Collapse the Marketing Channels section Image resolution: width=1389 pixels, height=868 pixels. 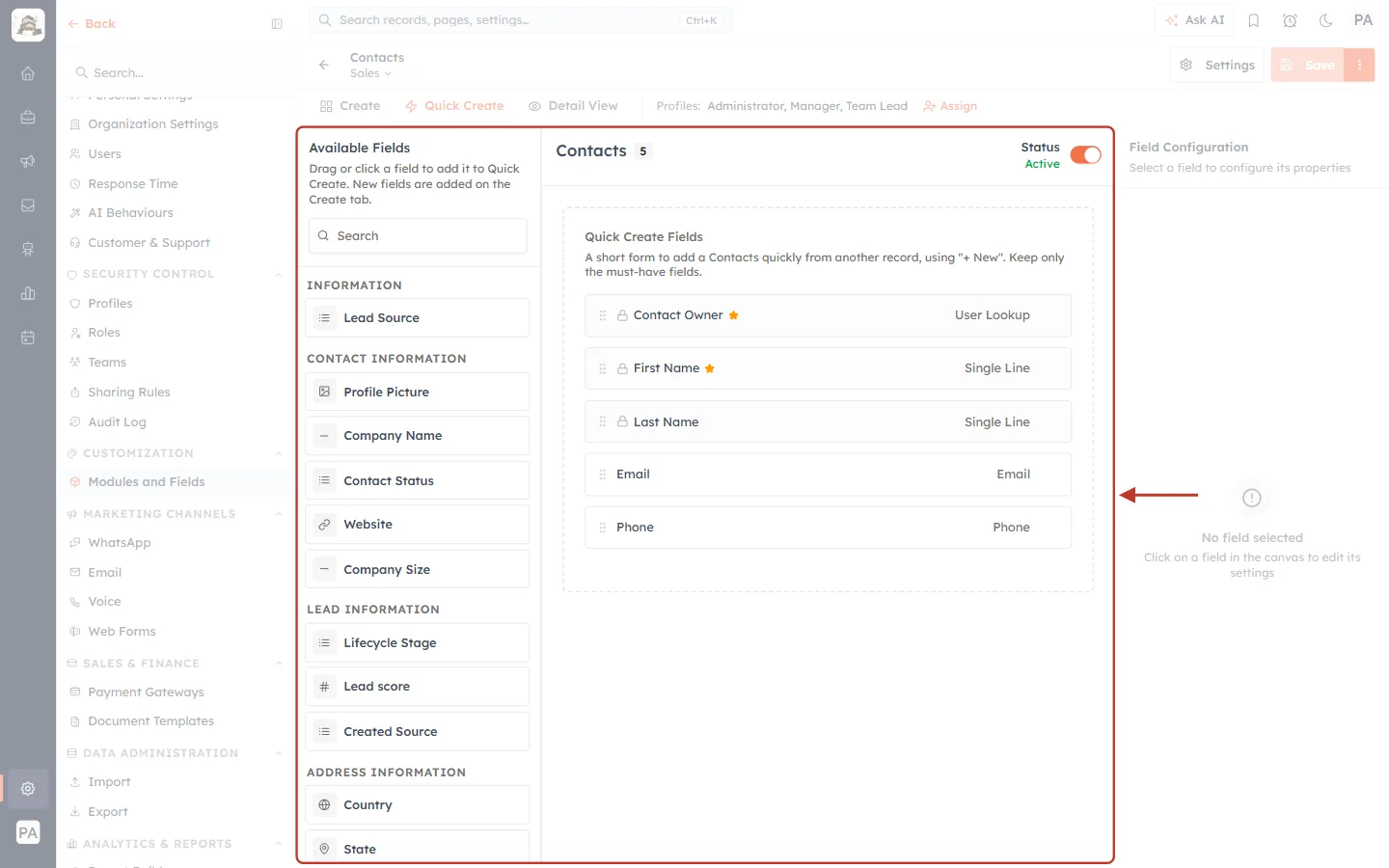point(279,514)
